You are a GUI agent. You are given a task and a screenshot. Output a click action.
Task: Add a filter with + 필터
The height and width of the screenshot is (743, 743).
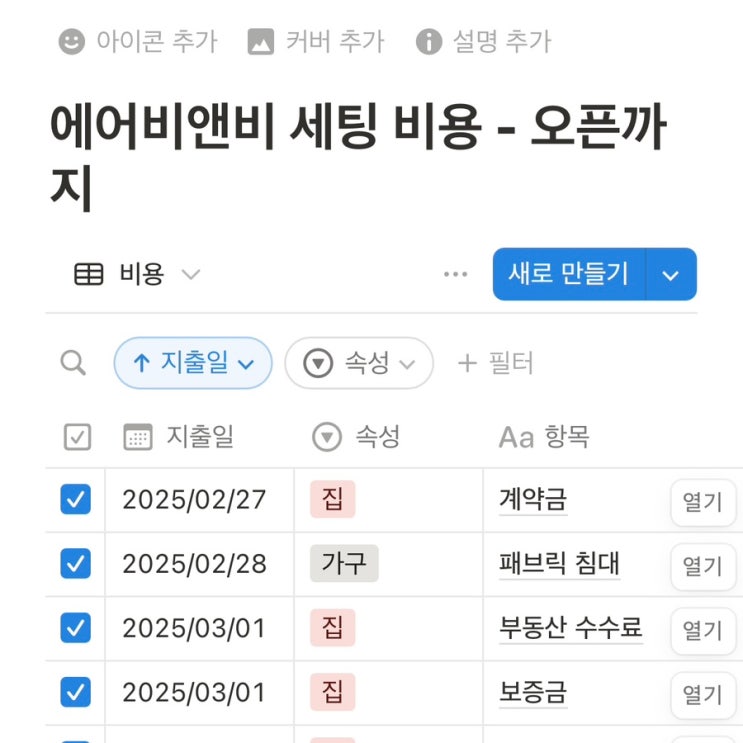coord(496,363)
